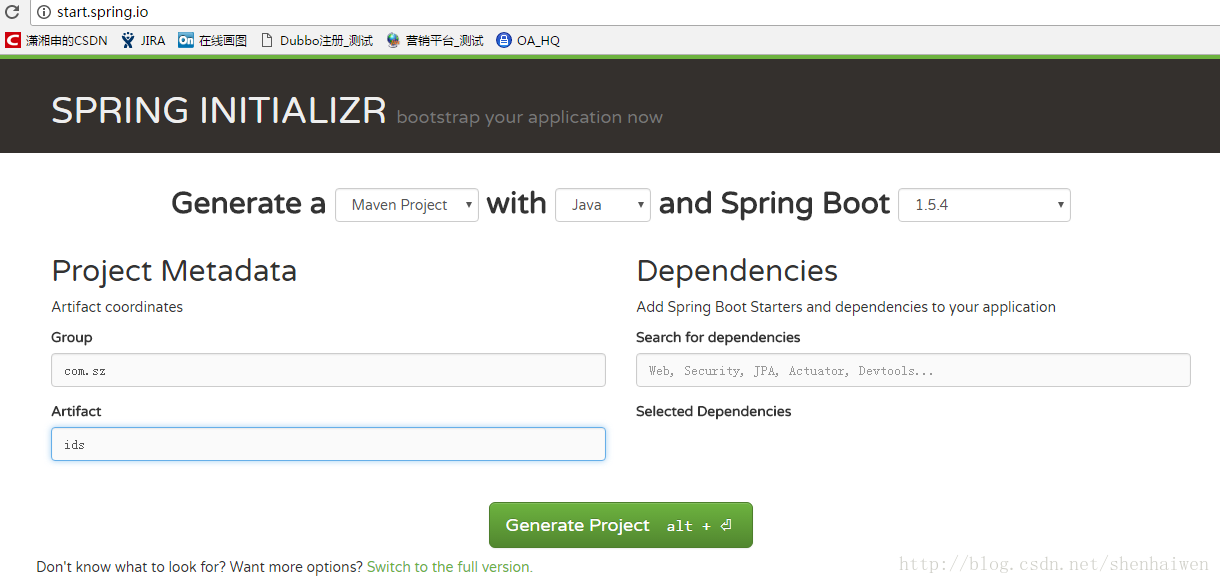
Task: Follow the Switch to the full version link
Action: point(450,567)
